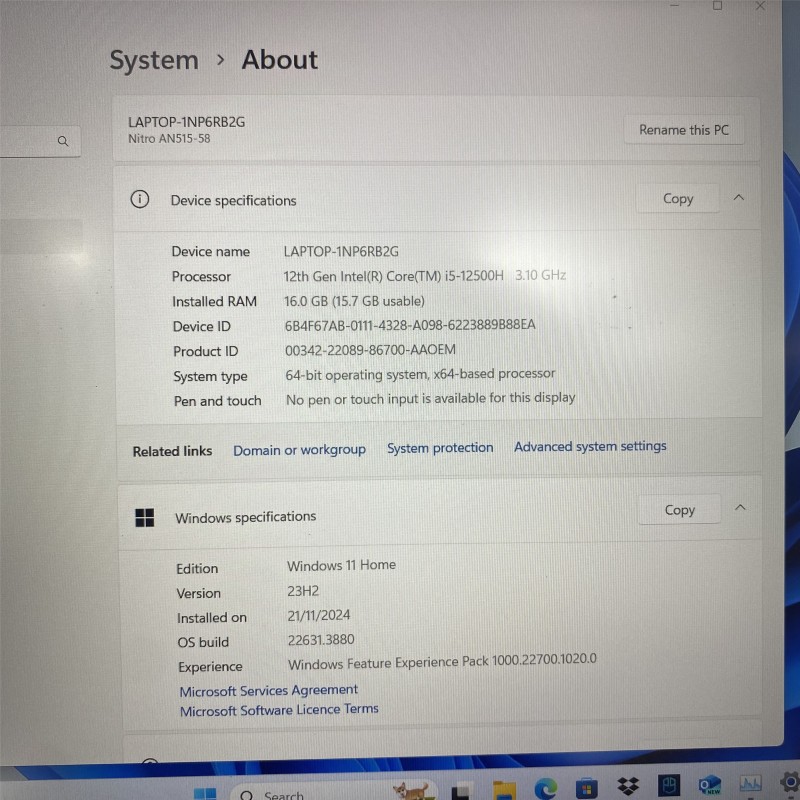Collapse the Device specifications section
Image resolution: width=800 pixels, height=800 pixels.
(x=739, y=198)
